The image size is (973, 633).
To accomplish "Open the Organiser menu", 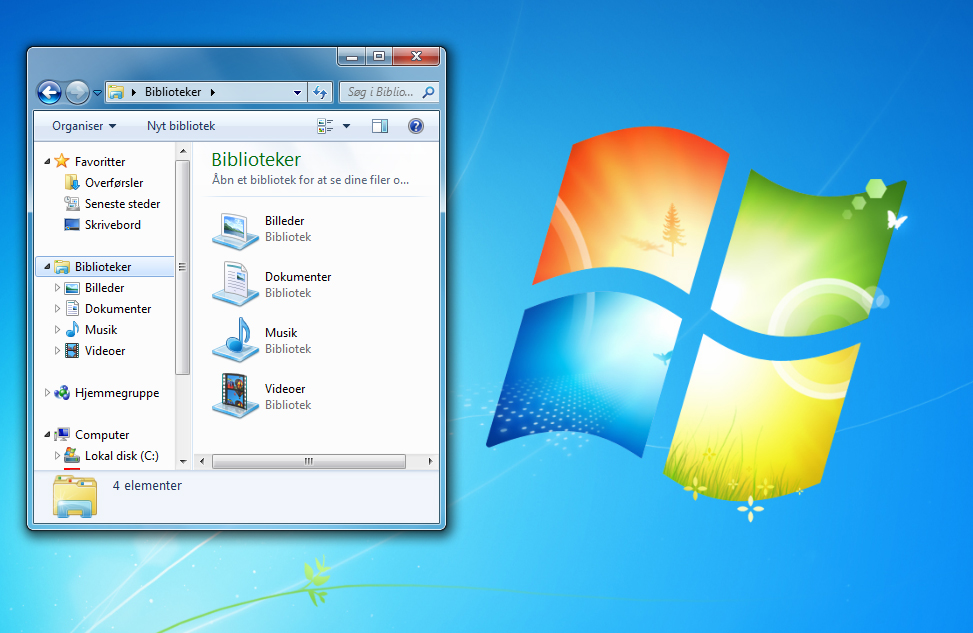I will (x=84, y=126).
